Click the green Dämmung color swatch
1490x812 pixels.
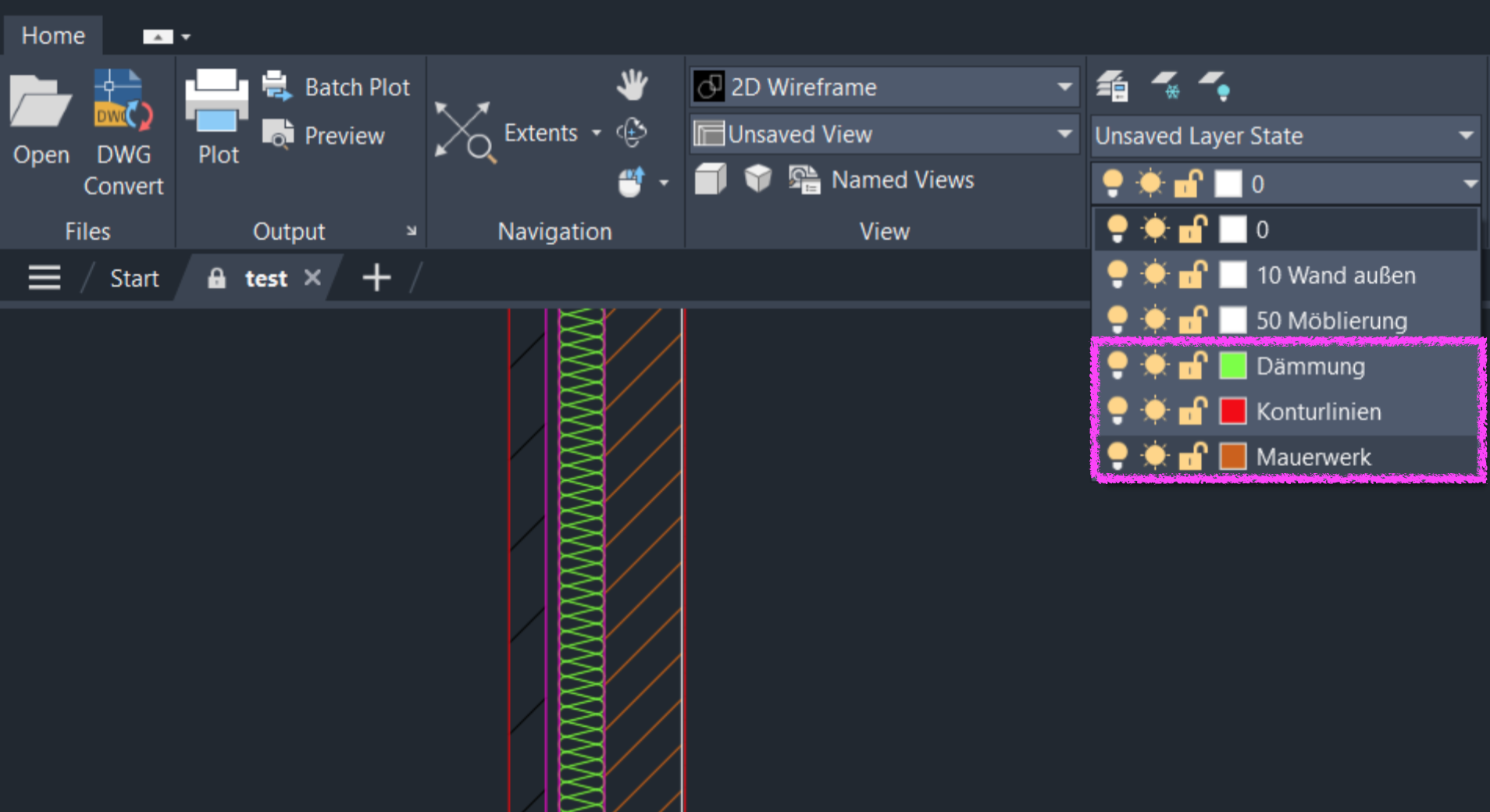[1233, 365]
